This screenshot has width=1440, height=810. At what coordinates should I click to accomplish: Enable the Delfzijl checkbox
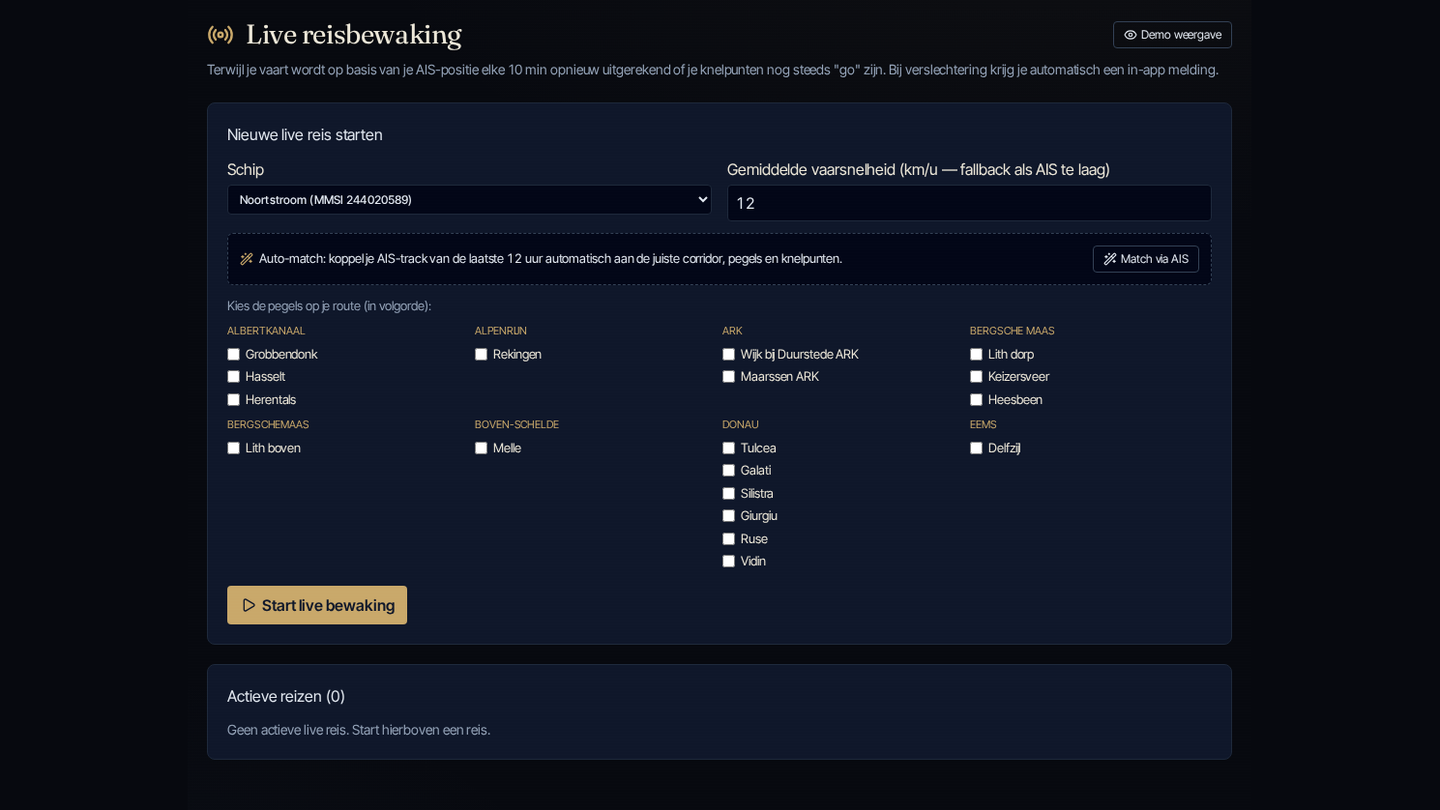click(976, 448)
